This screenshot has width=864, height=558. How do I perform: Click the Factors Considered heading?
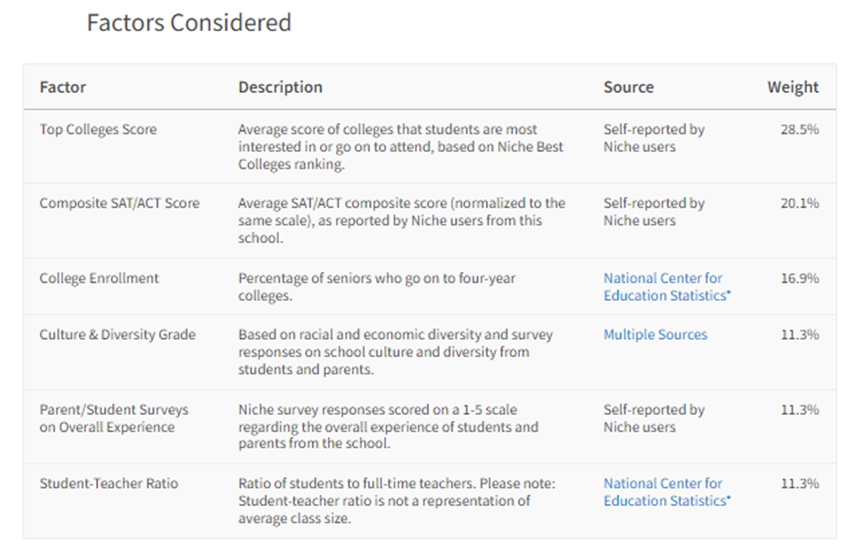tap(189, 23)
